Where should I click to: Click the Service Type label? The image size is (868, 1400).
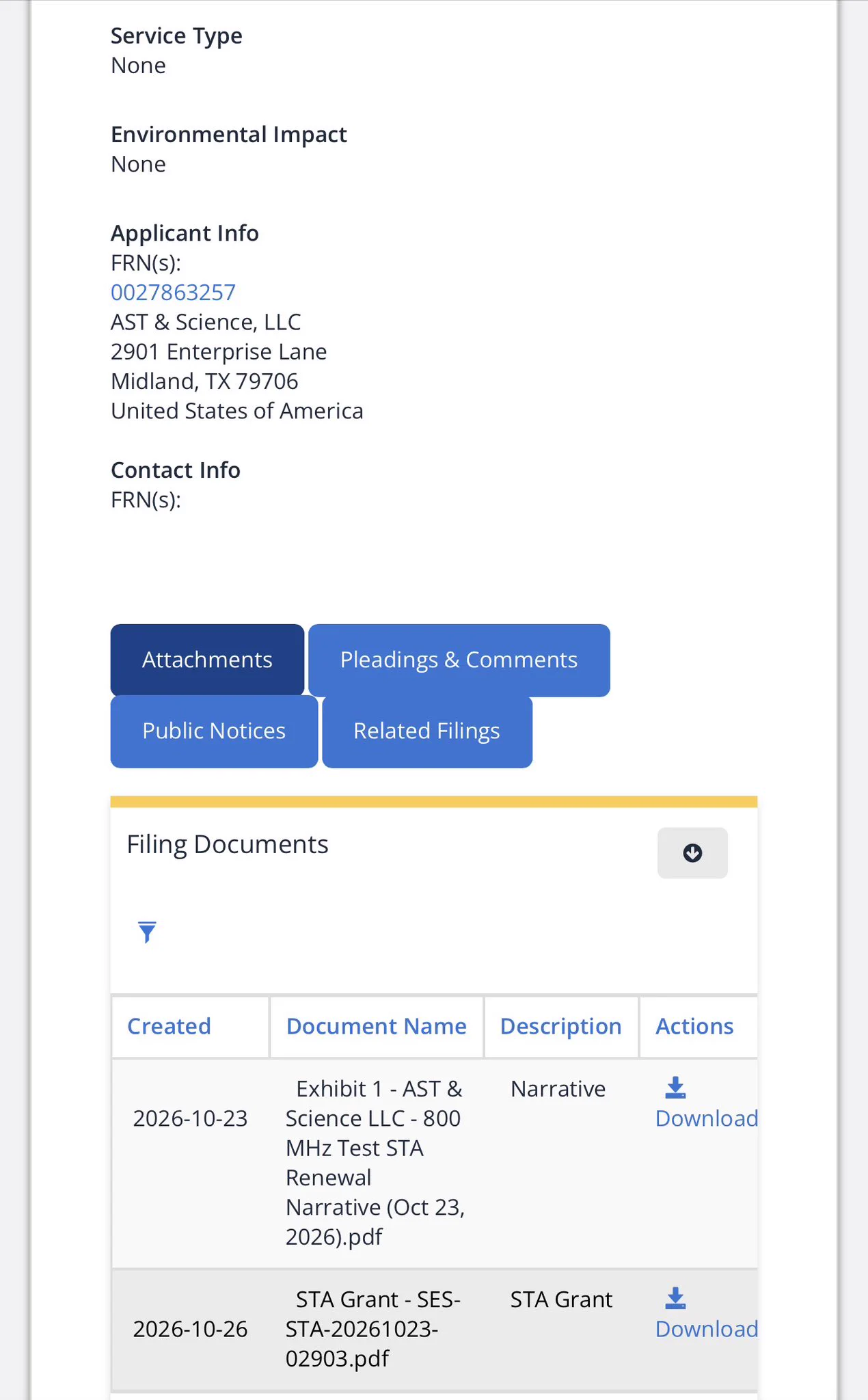pyautogui.click(x=176, y=36)
